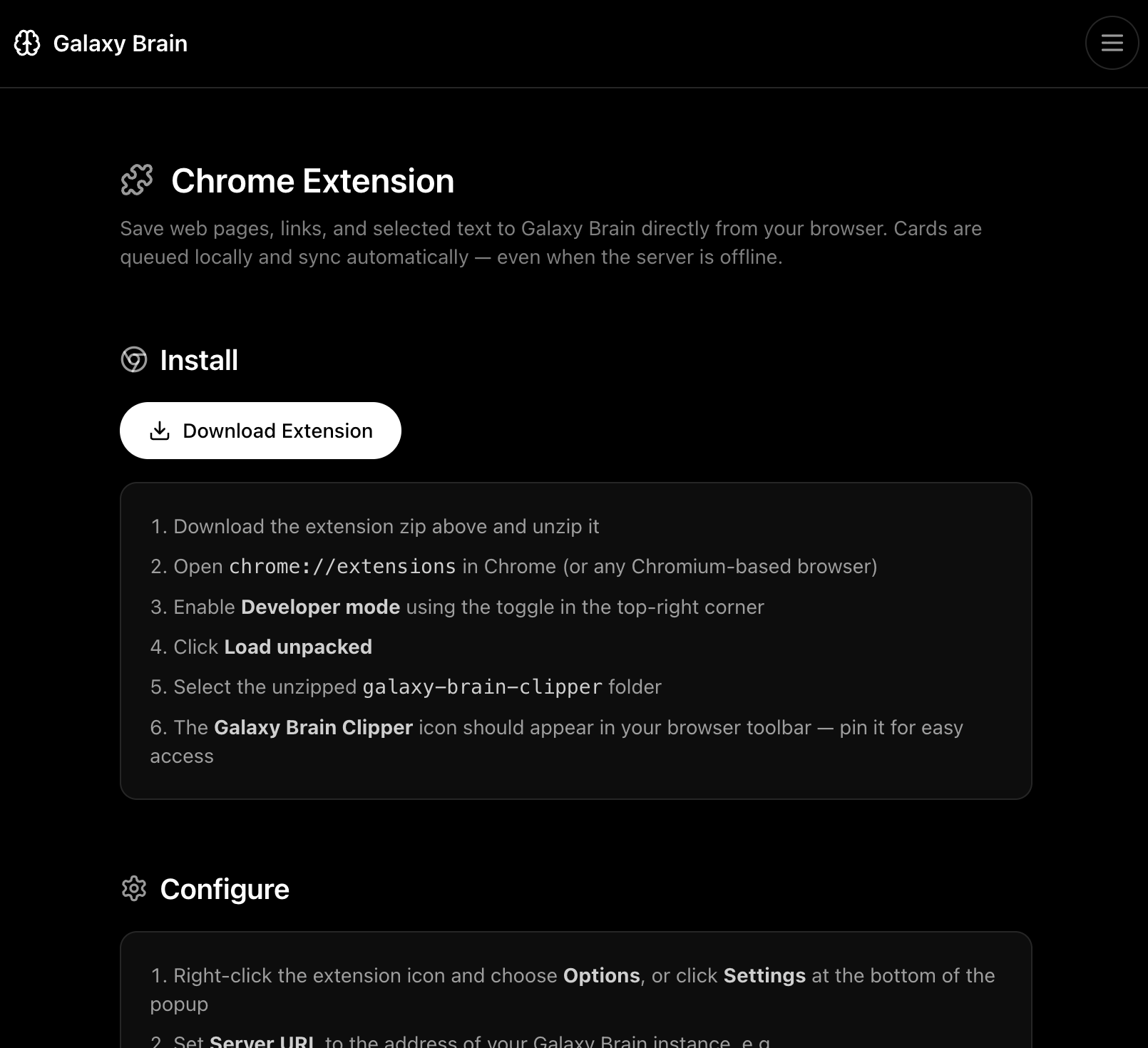Click the gear icon beside Configure
Screen dimensions: 1148x1048
[134, 889]
